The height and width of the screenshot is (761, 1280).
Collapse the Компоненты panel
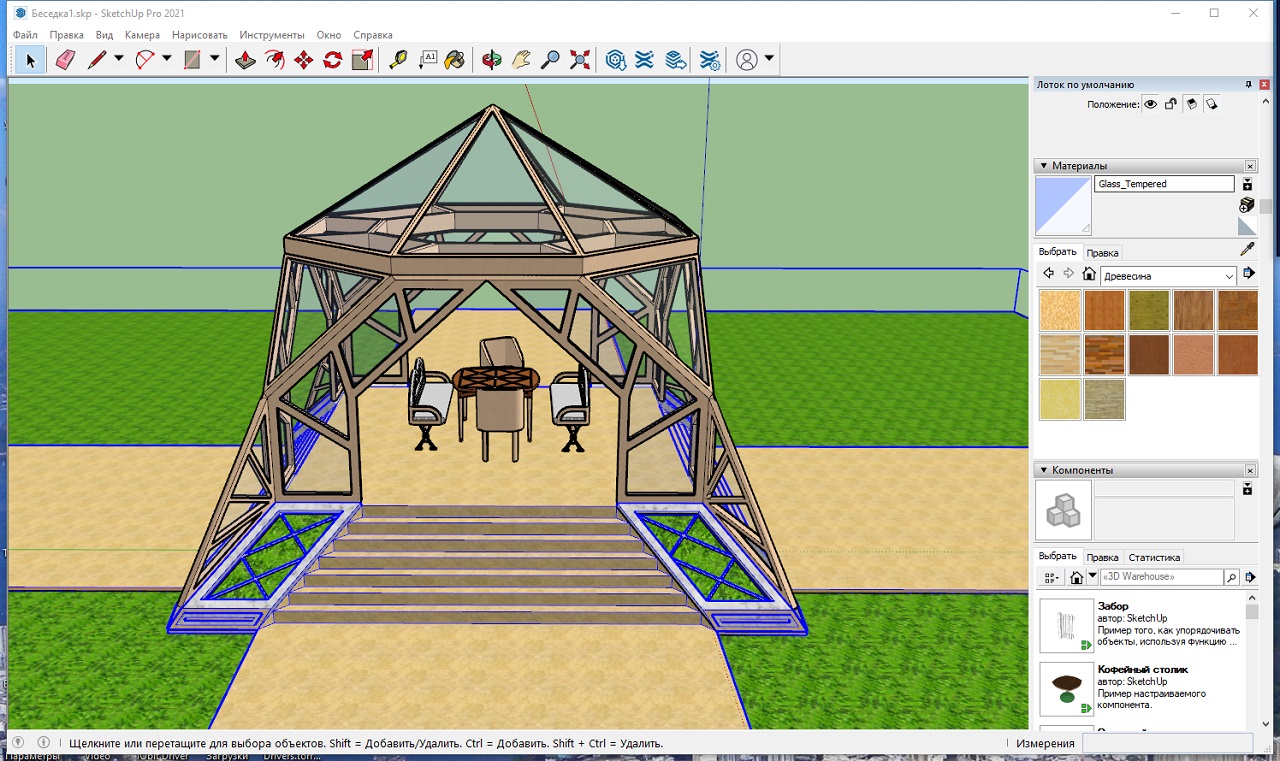1044,470
